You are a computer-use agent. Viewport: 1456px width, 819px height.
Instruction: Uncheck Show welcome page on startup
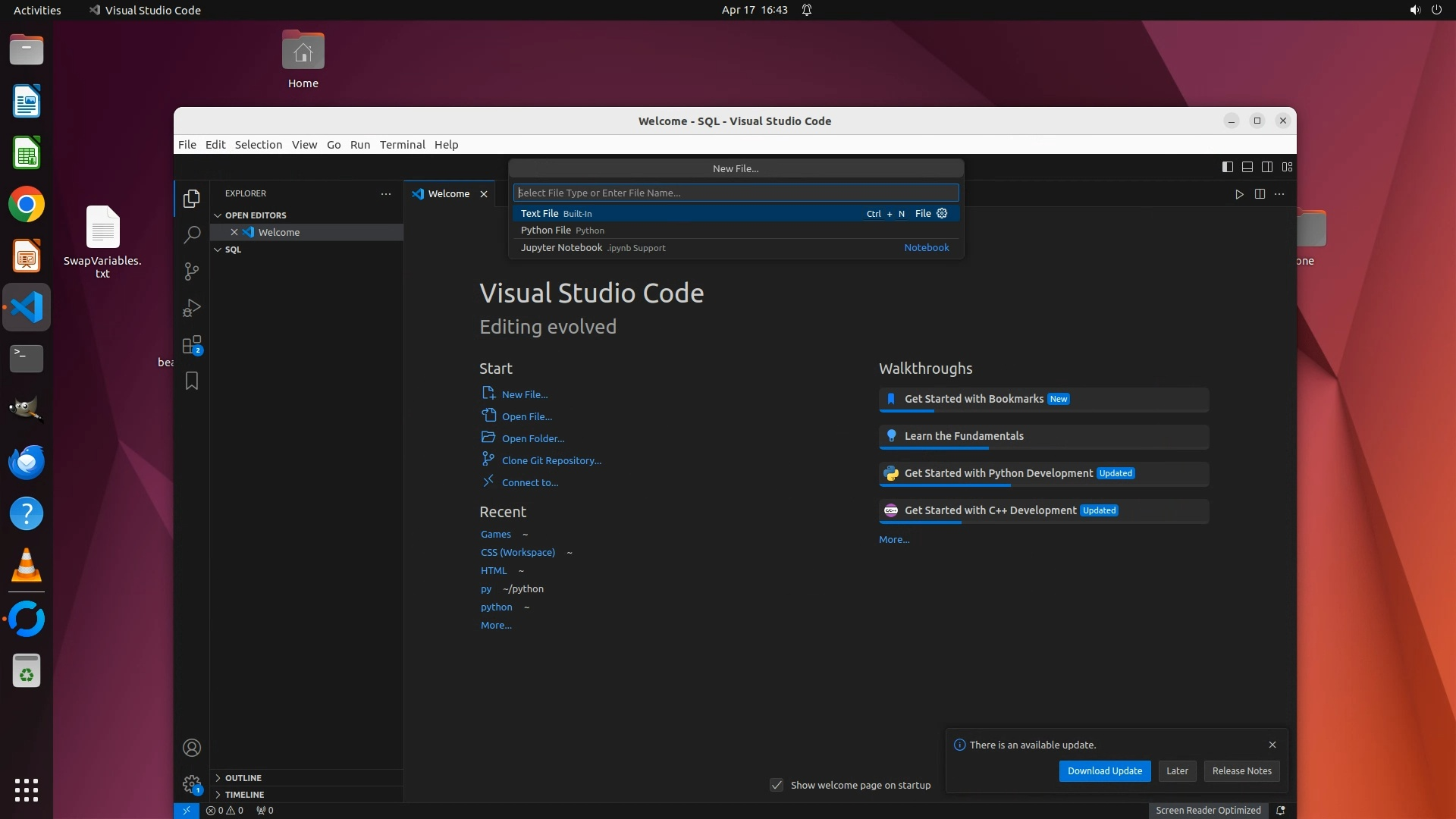[777, 785]
